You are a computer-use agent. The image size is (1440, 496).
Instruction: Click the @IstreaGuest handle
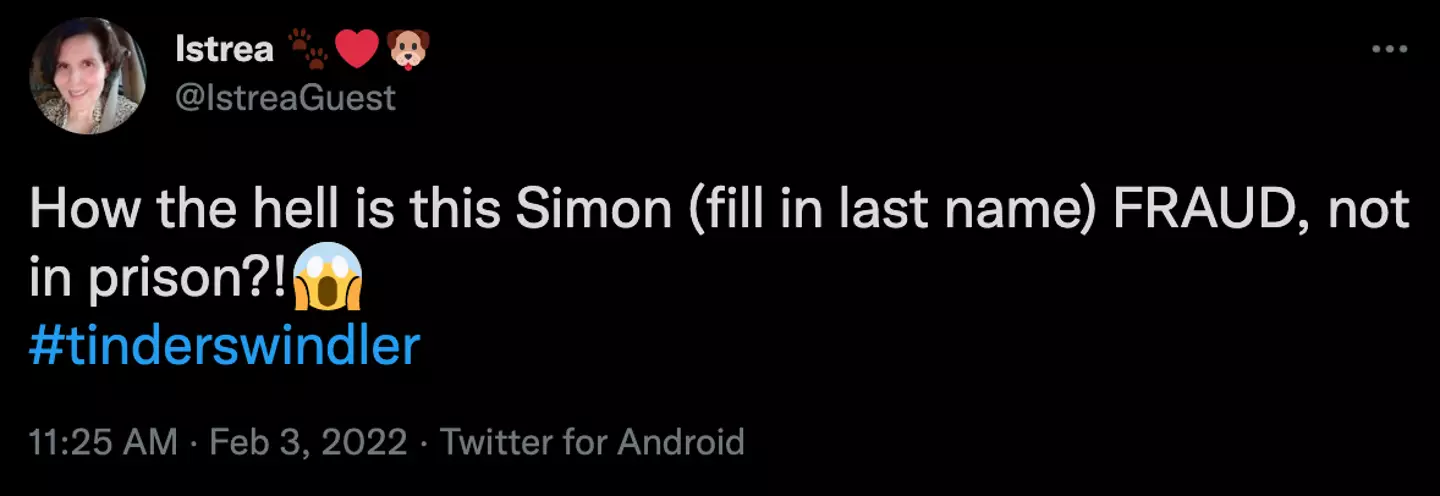(x=285, y=97)
